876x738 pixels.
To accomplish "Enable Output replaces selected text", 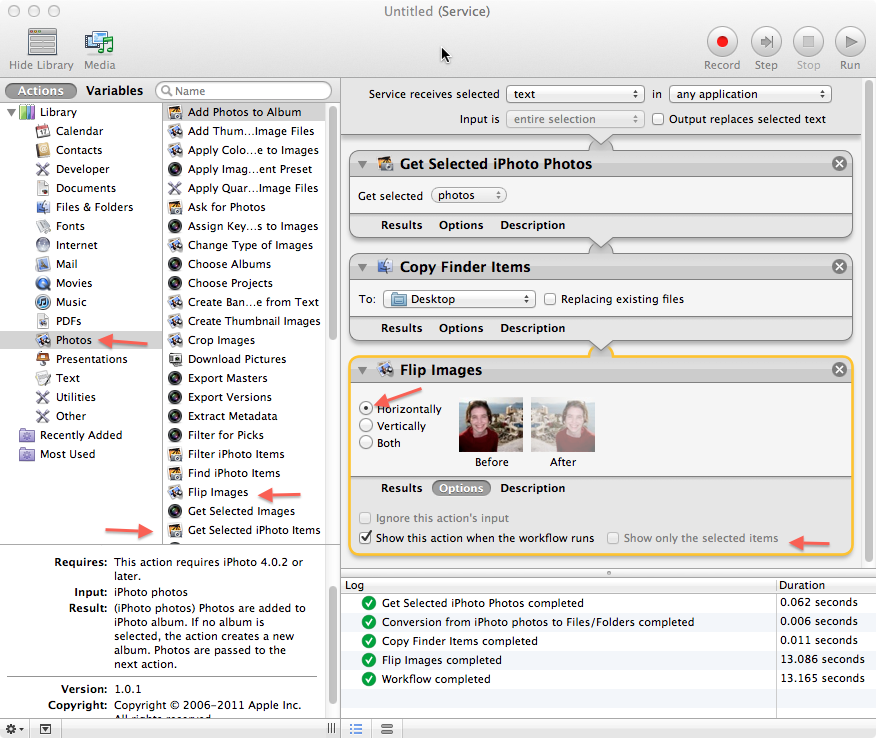I will point(658,119).
